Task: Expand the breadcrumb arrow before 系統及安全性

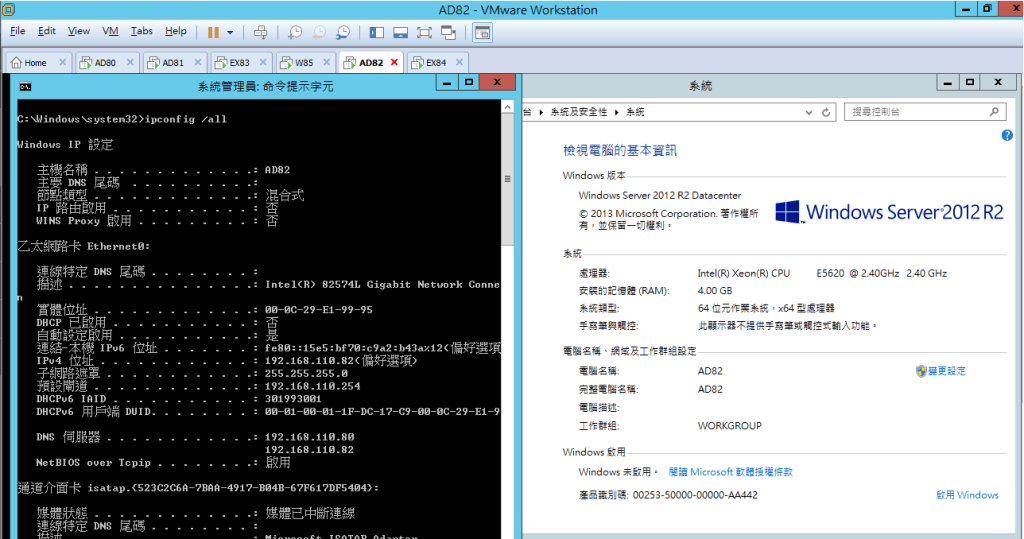Action: pos(543,112)
